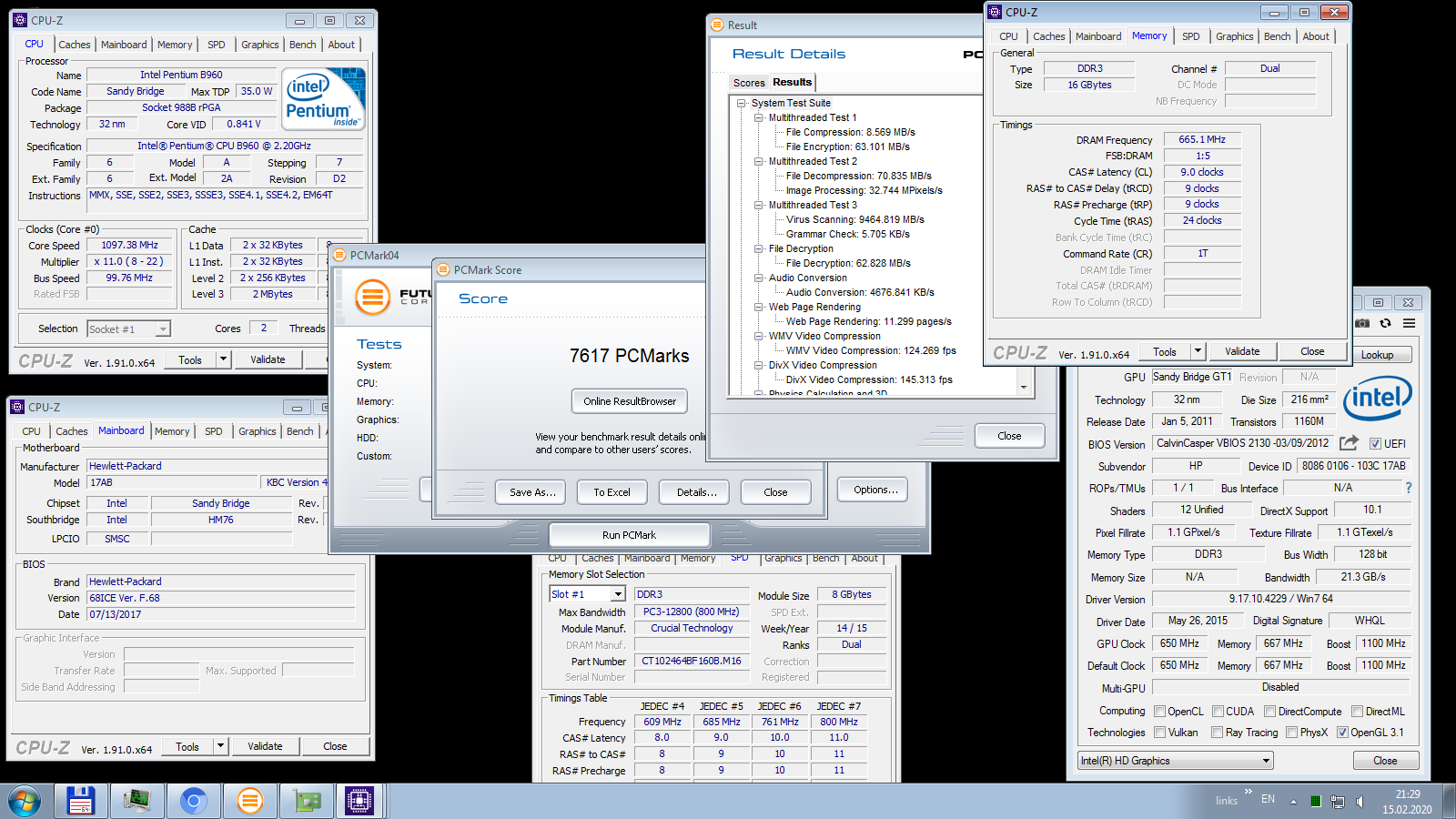Image resolution: width=1456 pixels, height=819 pixels.
Task: Click the volume speaker tray icon
Action: click(x=1360, y=802)
